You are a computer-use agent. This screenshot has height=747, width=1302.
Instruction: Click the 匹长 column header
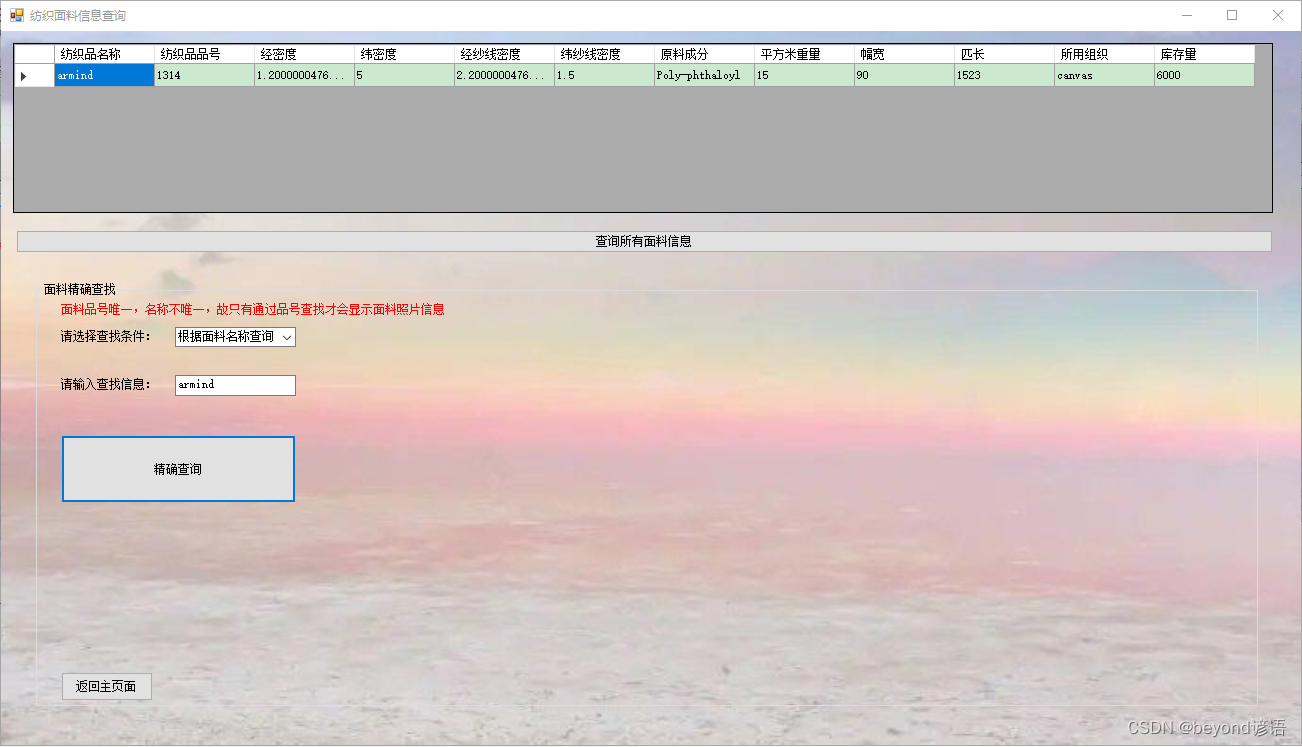(1005, 55)
